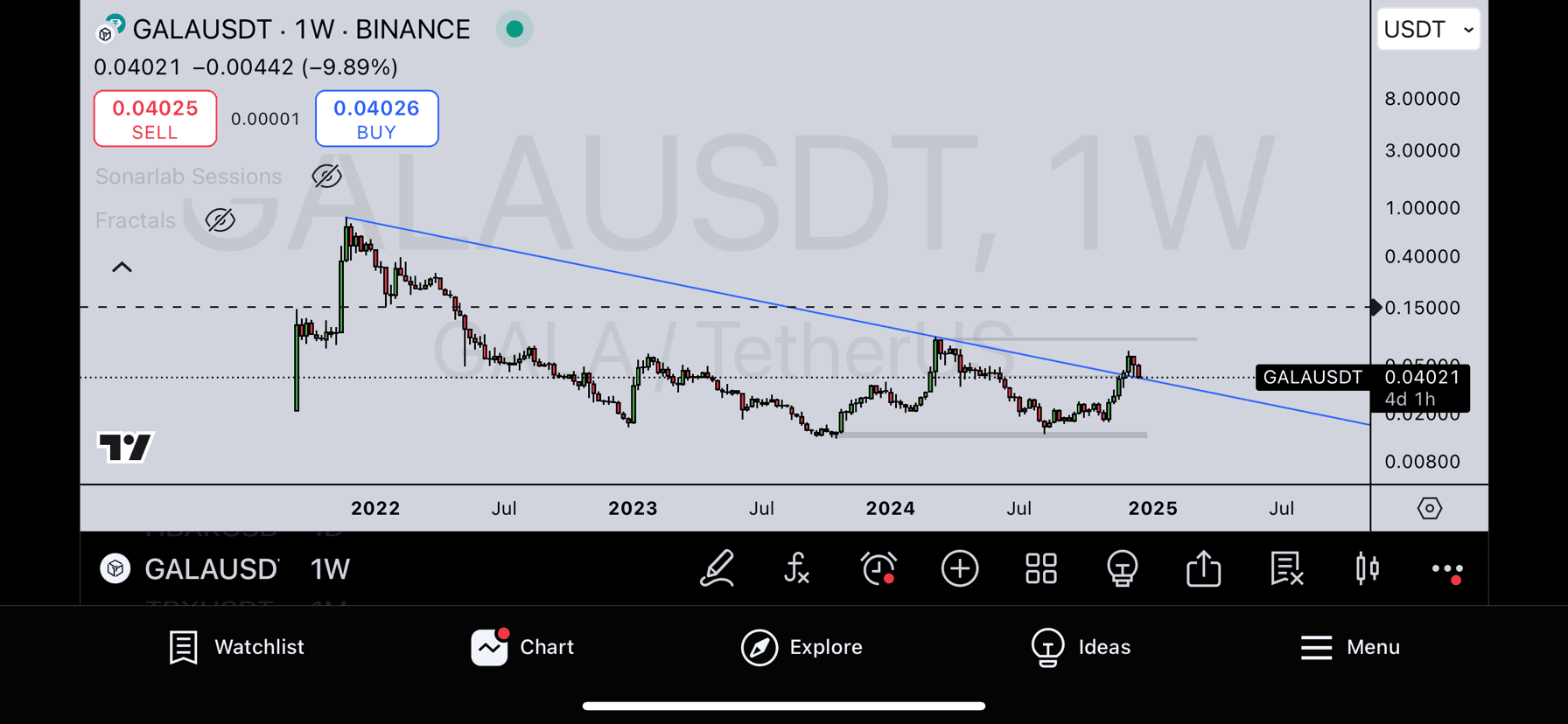Tap the green market status dot
The height and width of the screenshot is (724, 1568).
pos(514,29)
